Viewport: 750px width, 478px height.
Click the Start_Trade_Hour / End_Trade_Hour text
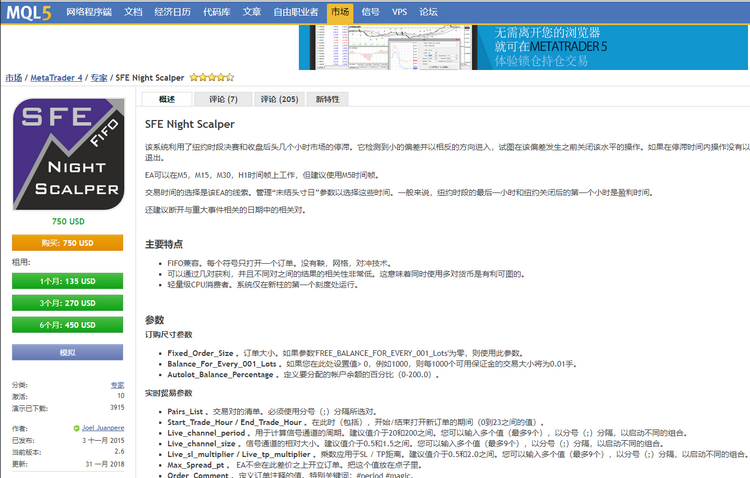point(234,422)
